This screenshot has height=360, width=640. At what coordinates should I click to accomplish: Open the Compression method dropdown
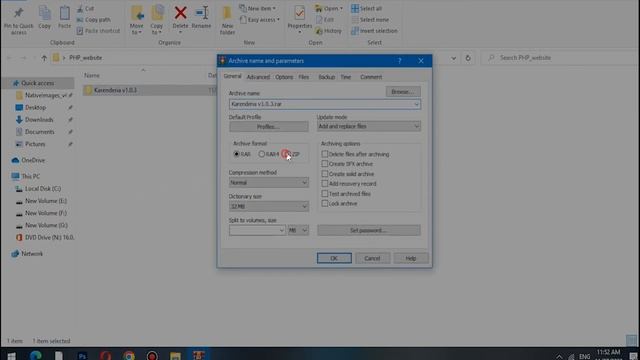(x=269, y=182)
